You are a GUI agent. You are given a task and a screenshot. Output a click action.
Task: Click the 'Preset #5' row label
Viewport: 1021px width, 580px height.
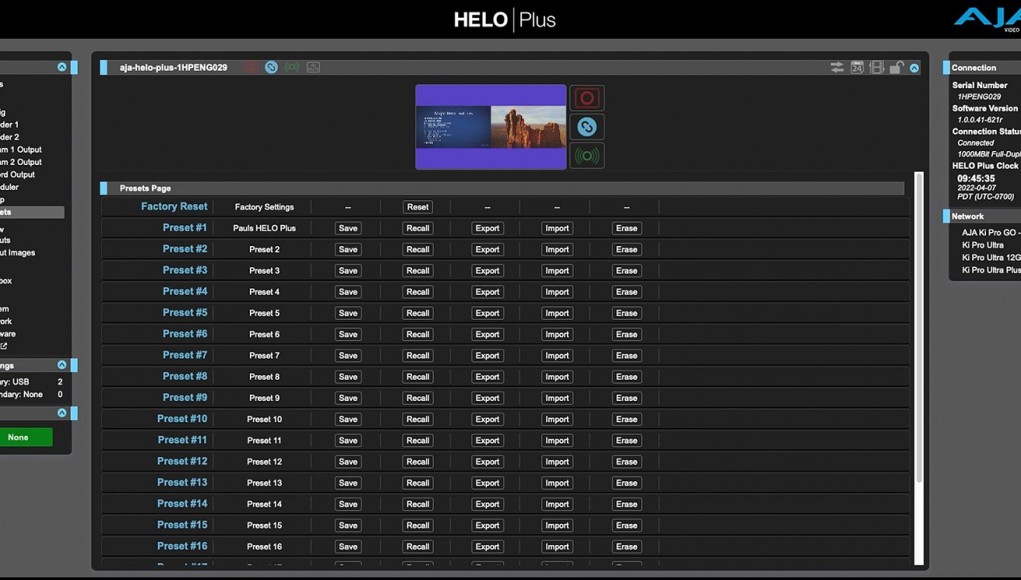pyautogui.click(x=185, y=312)
